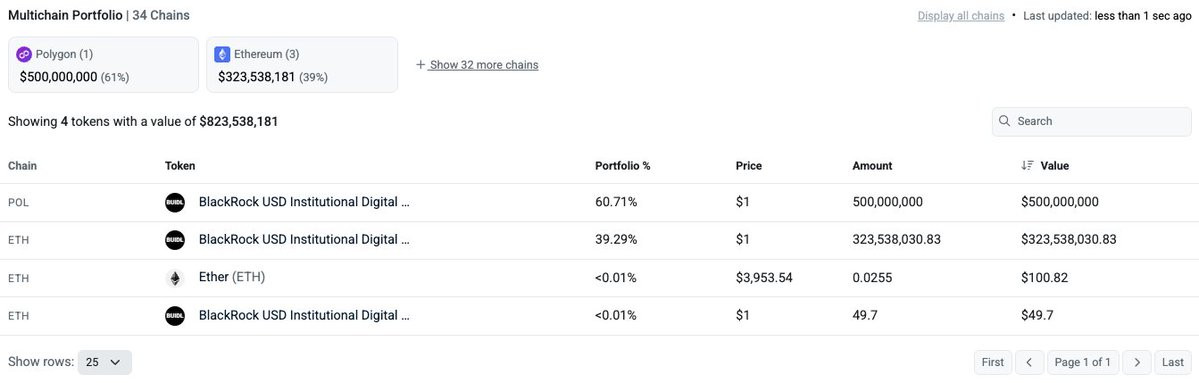Click the Ethereum chain logo icon
This screenshot has width=1199, height=383.
[x=223, y=54]
